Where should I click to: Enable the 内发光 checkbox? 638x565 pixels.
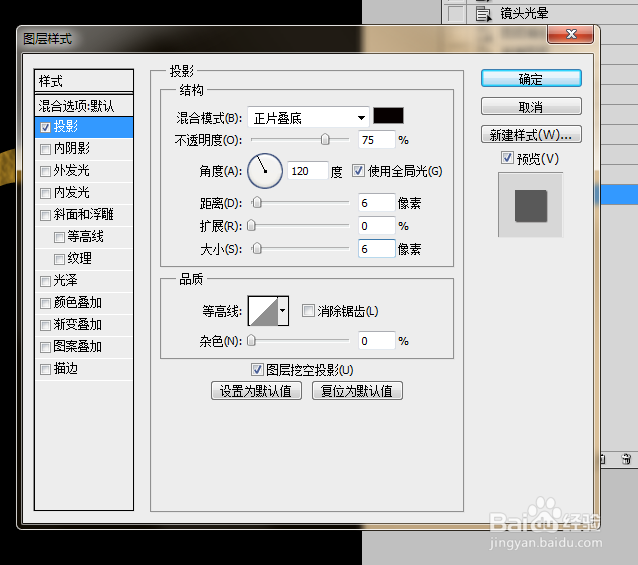coord(46,193)
